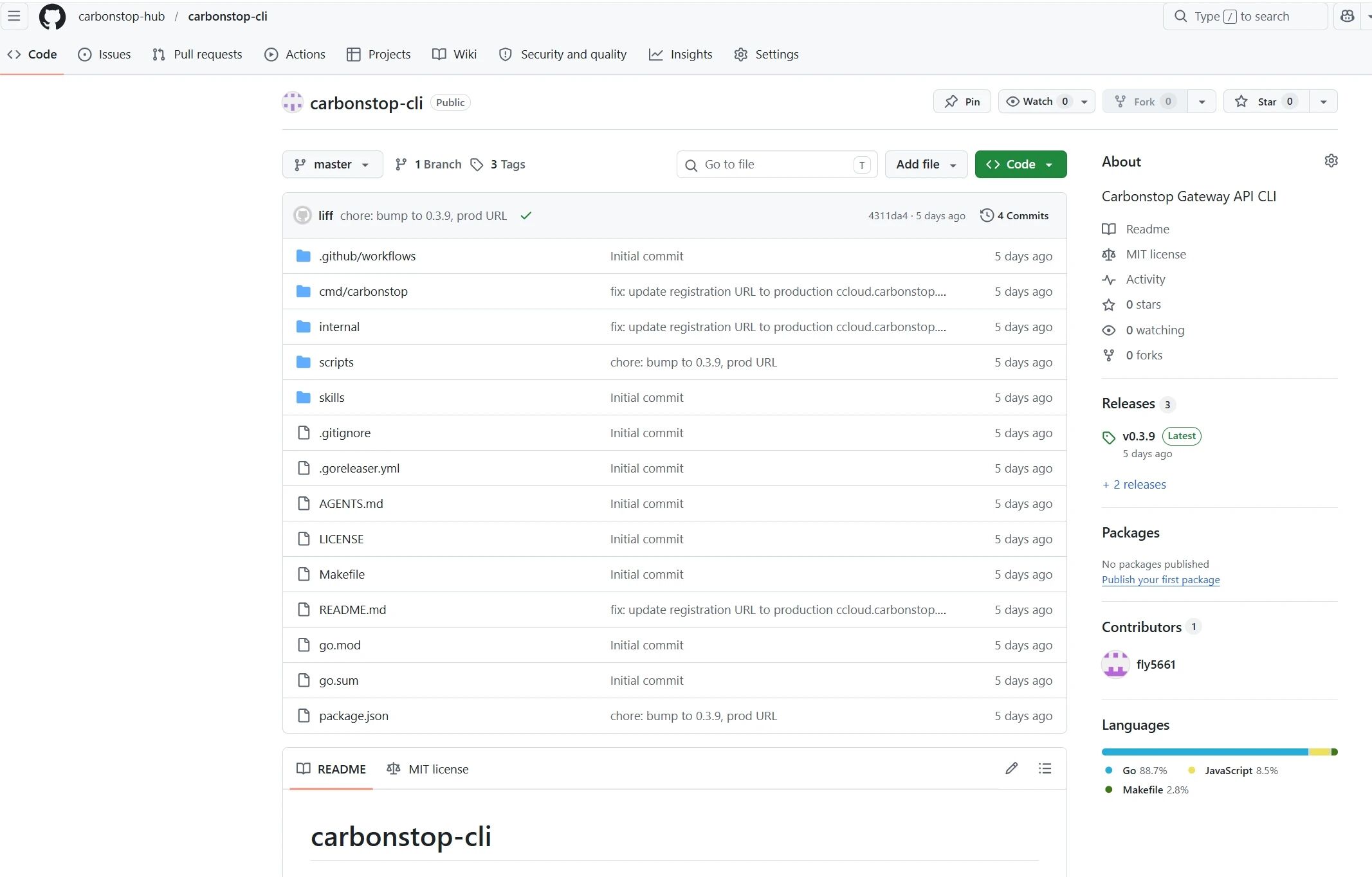Open the README.md file

tap(352, 610)
